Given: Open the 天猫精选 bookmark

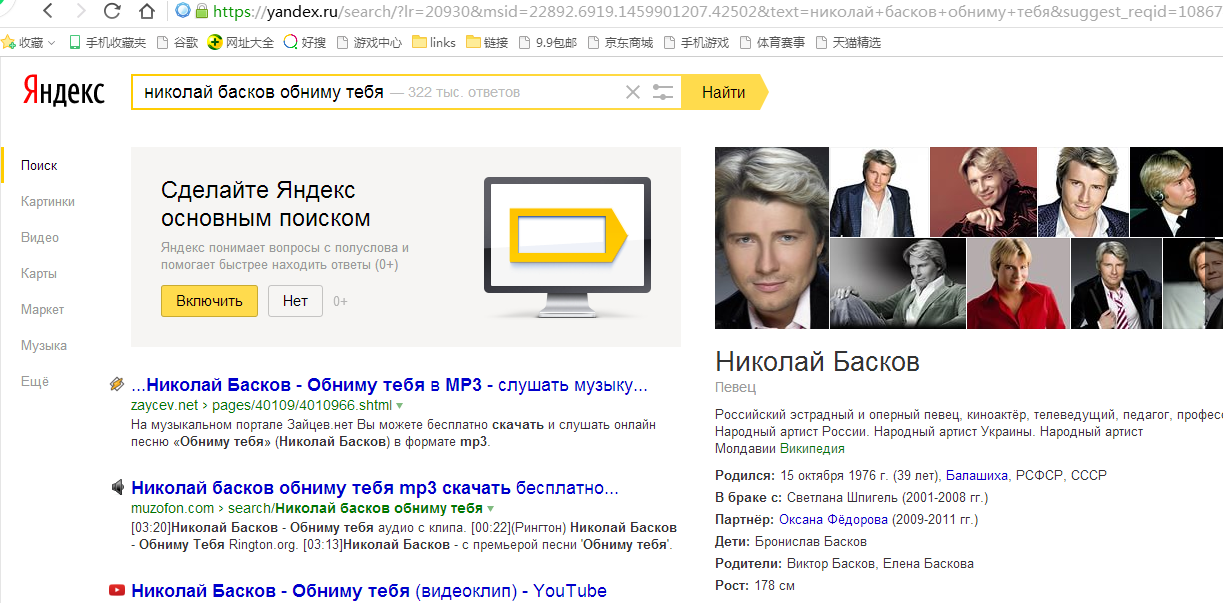Looking at the screenshot, I should point(848,42).
